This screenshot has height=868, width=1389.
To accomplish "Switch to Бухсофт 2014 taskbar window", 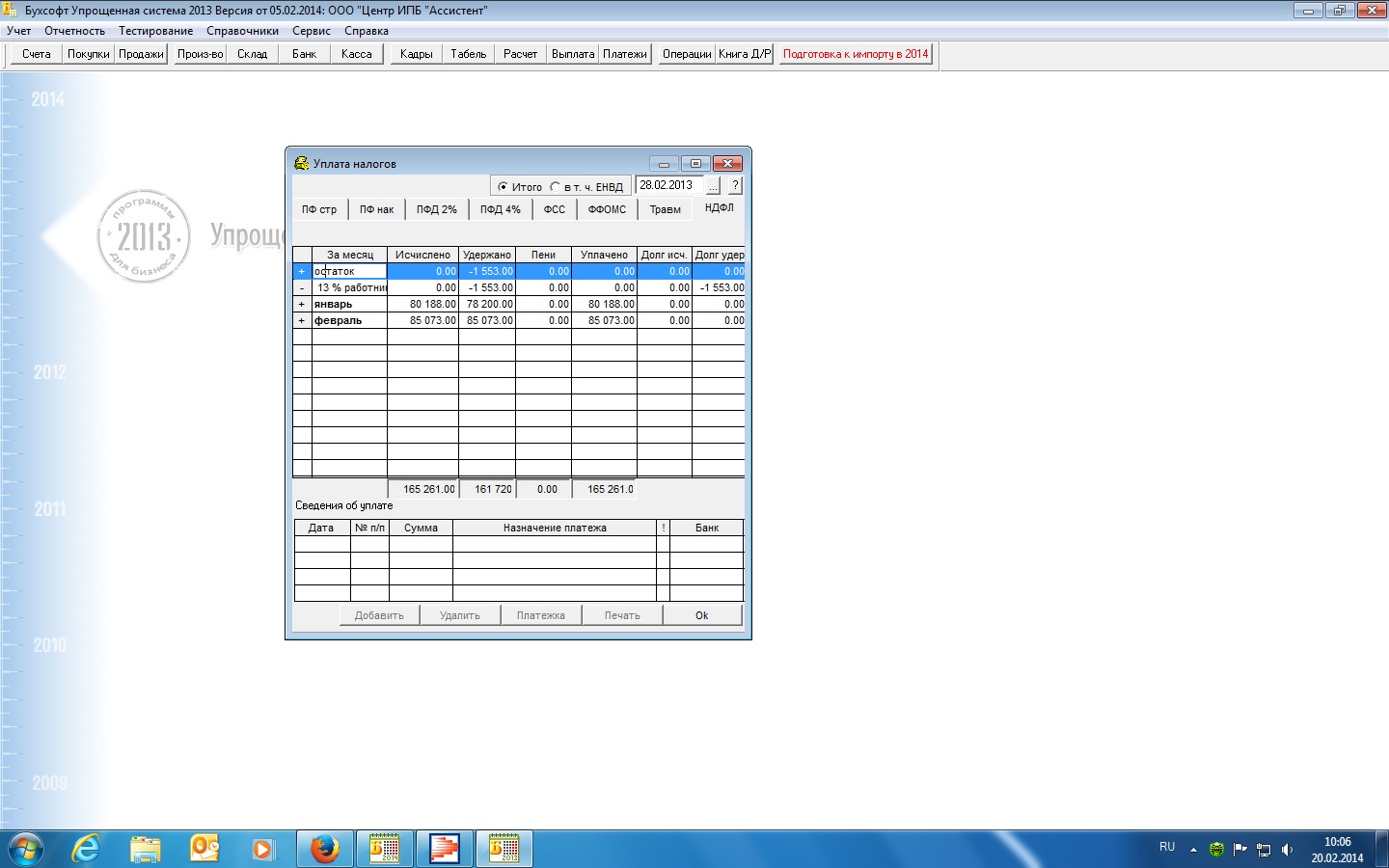I will tap(384, 849).
